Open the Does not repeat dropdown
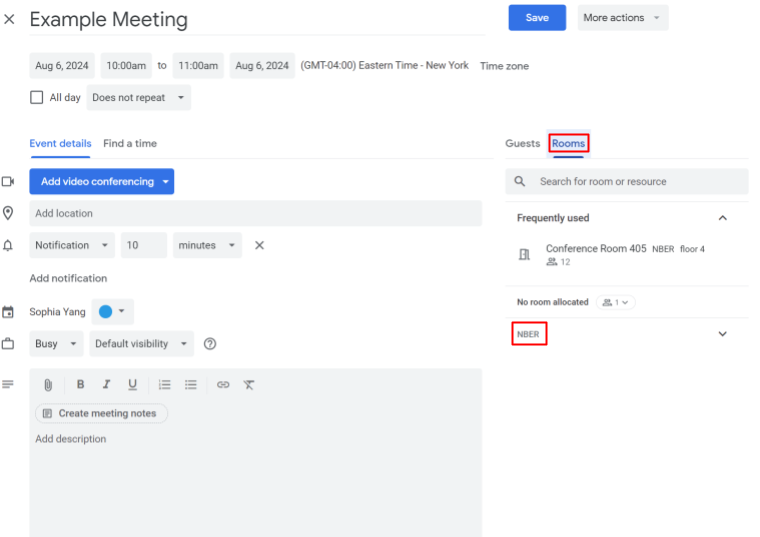 [x=138, y=97]
